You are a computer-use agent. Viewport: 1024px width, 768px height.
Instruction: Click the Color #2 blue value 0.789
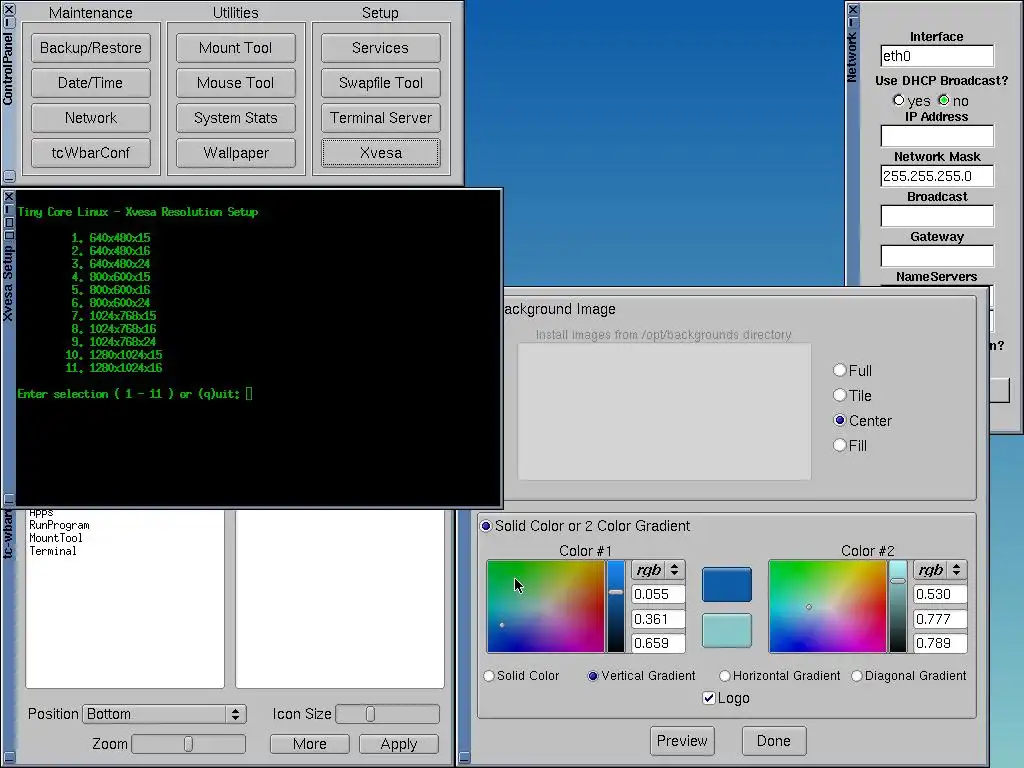[940, 643]
